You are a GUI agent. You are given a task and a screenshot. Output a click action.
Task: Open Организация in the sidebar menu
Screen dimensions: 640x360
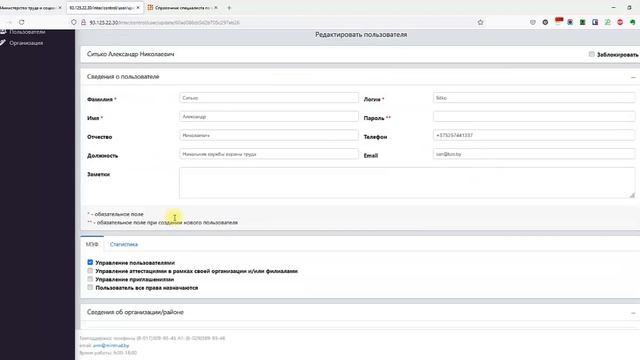(26, 43)
